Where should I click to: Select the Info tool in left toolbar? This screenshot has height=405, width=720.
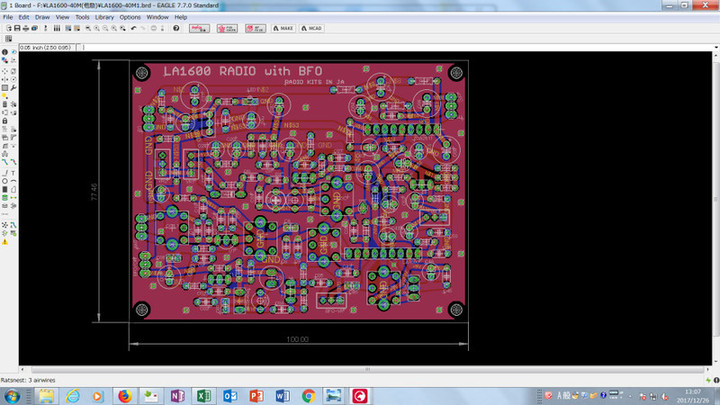coord(4,52)
